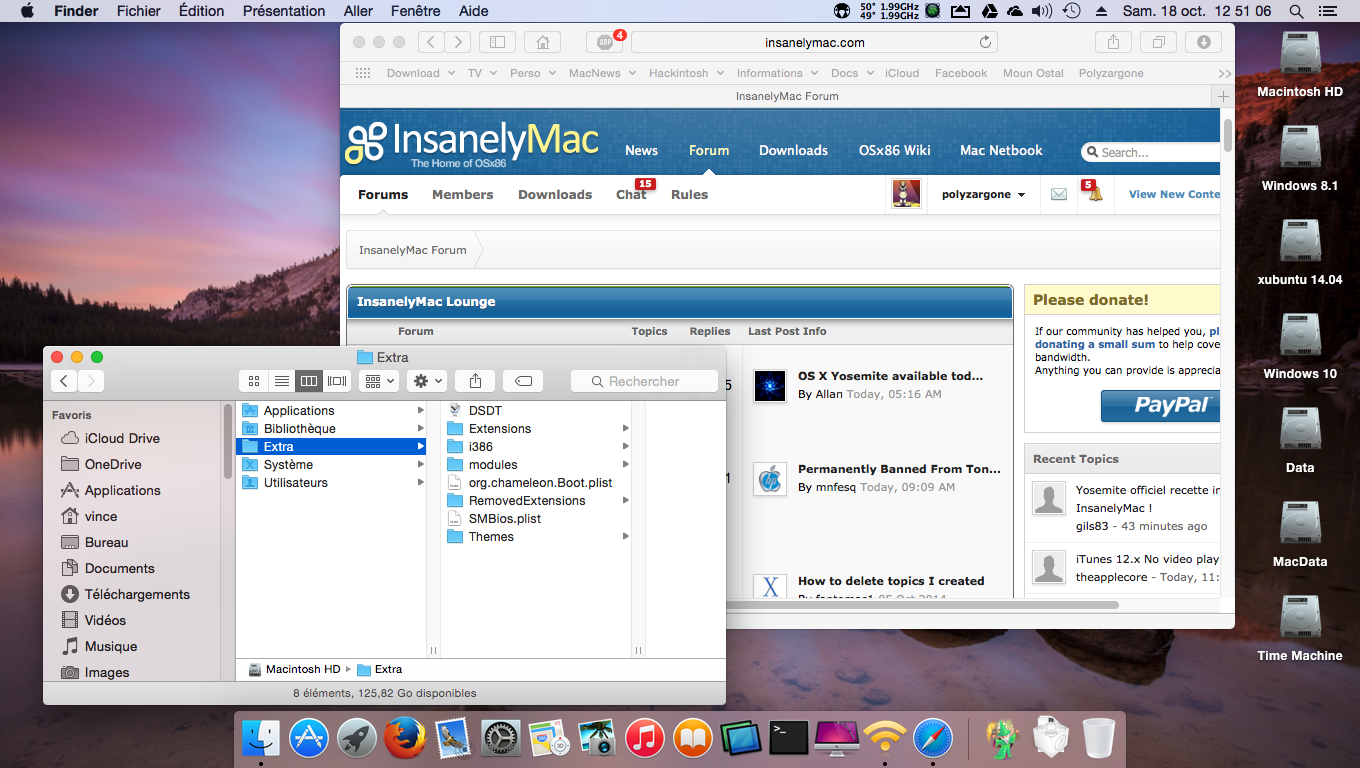Open the forum Chat tab
Image resolution: width=1360 pixels, height=768 pixels.
pyautogui.click(x=631, y=194)
